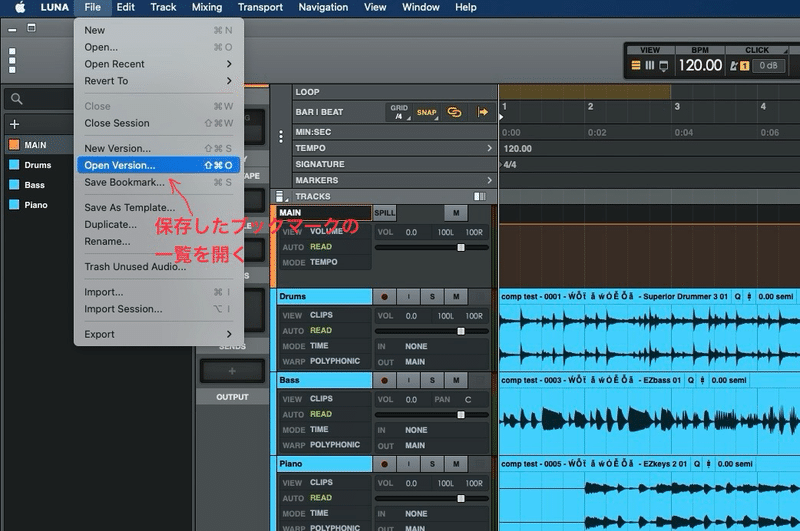800x531 pixels.
Task: Select Trash Unused Audio... menu item
Action: point(158,266)
